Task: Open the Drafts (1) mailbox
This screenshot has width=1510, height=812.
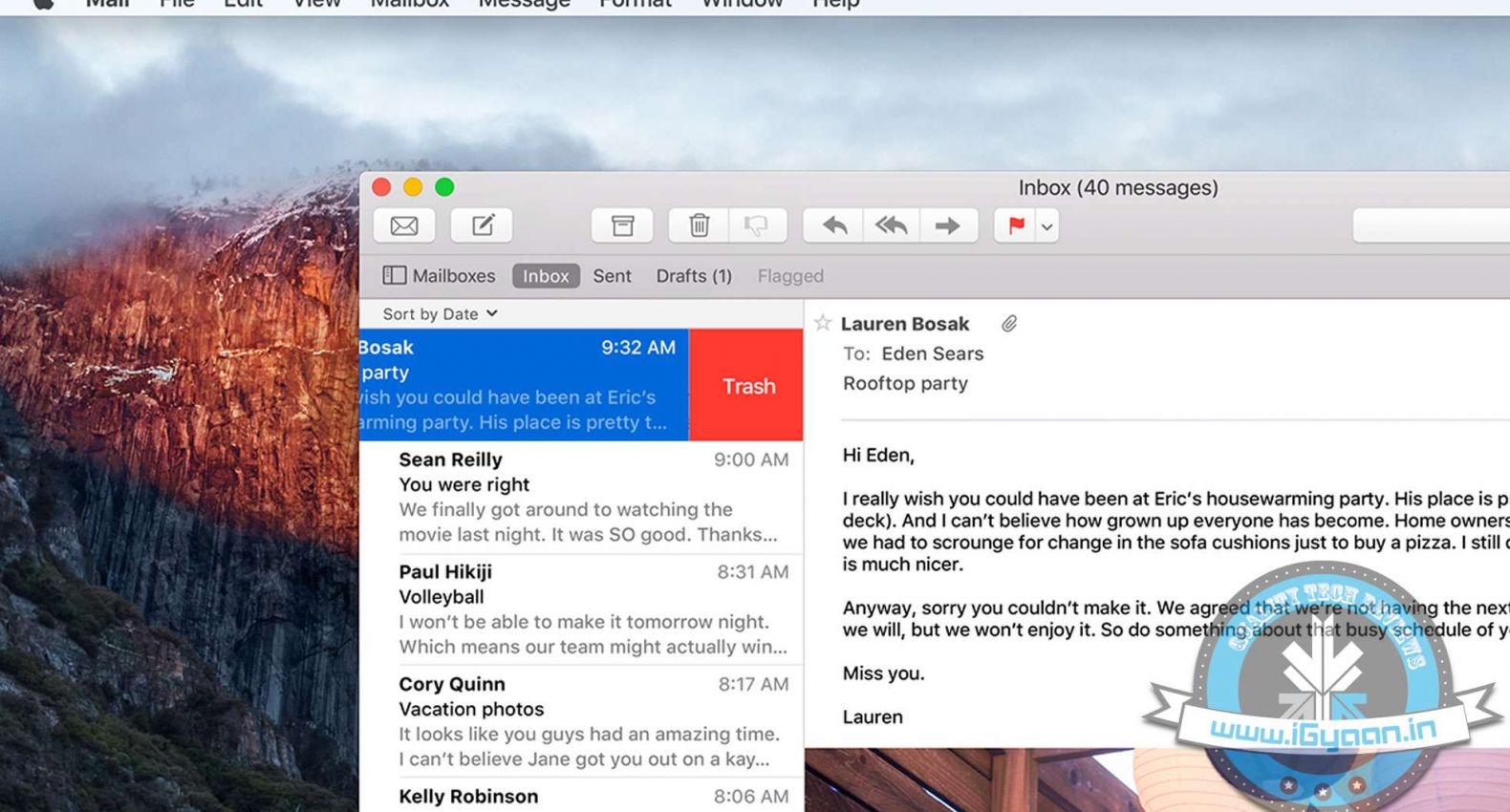Action: pyautogui.click(x=694, y=276)
